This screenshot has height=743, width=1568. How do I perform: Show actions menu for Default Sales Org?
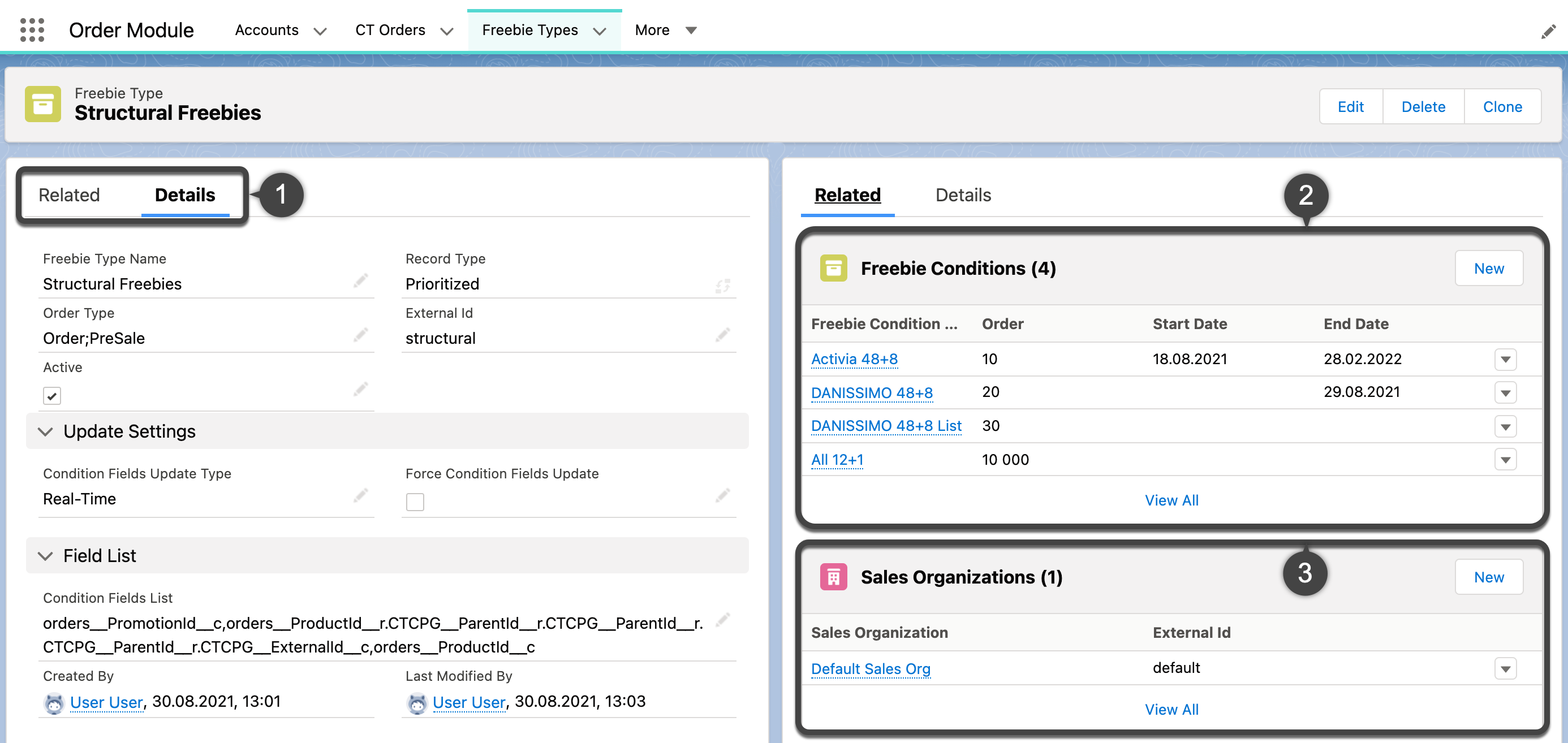tap(1505, 669)
